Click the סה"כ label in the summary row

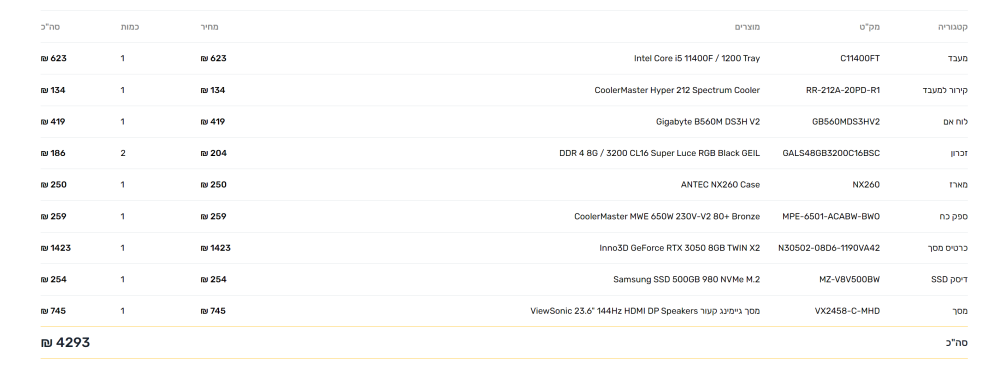(x=957, y=343)
